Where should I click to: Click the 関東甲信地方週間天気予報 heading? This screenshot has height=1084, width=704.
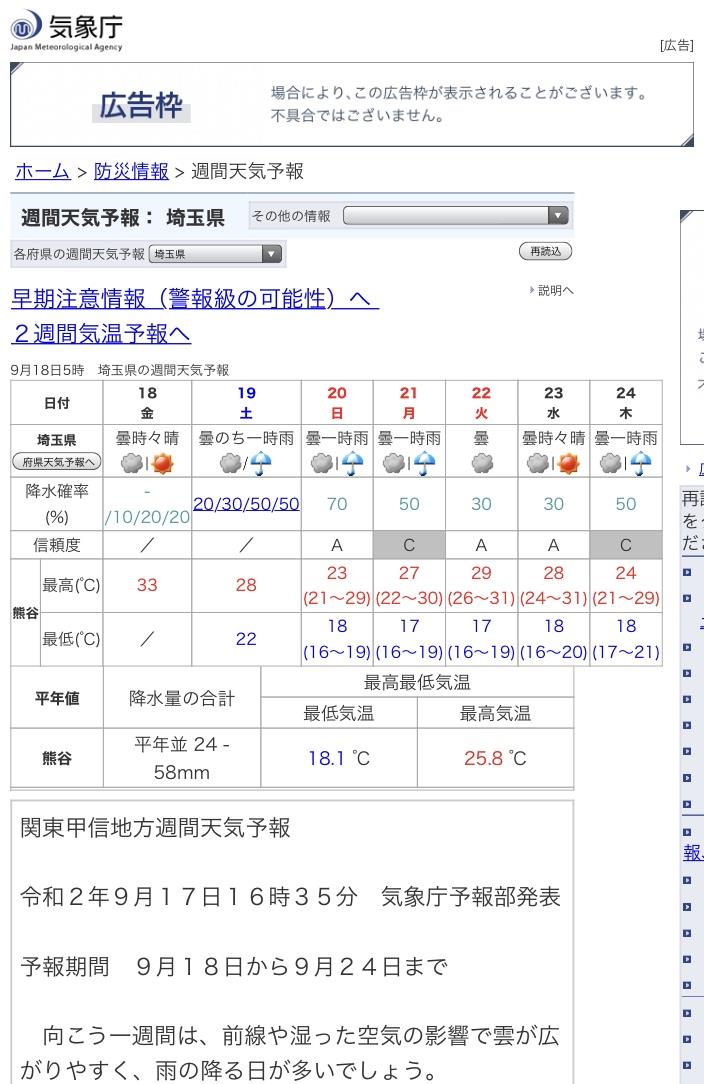tap(156, 828)
